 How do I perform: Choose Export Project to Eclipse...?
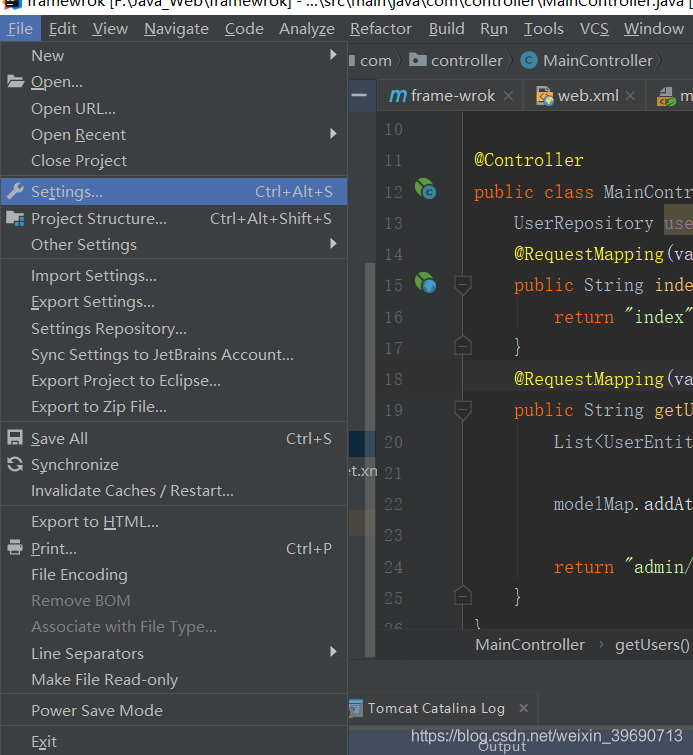[174, 381]
